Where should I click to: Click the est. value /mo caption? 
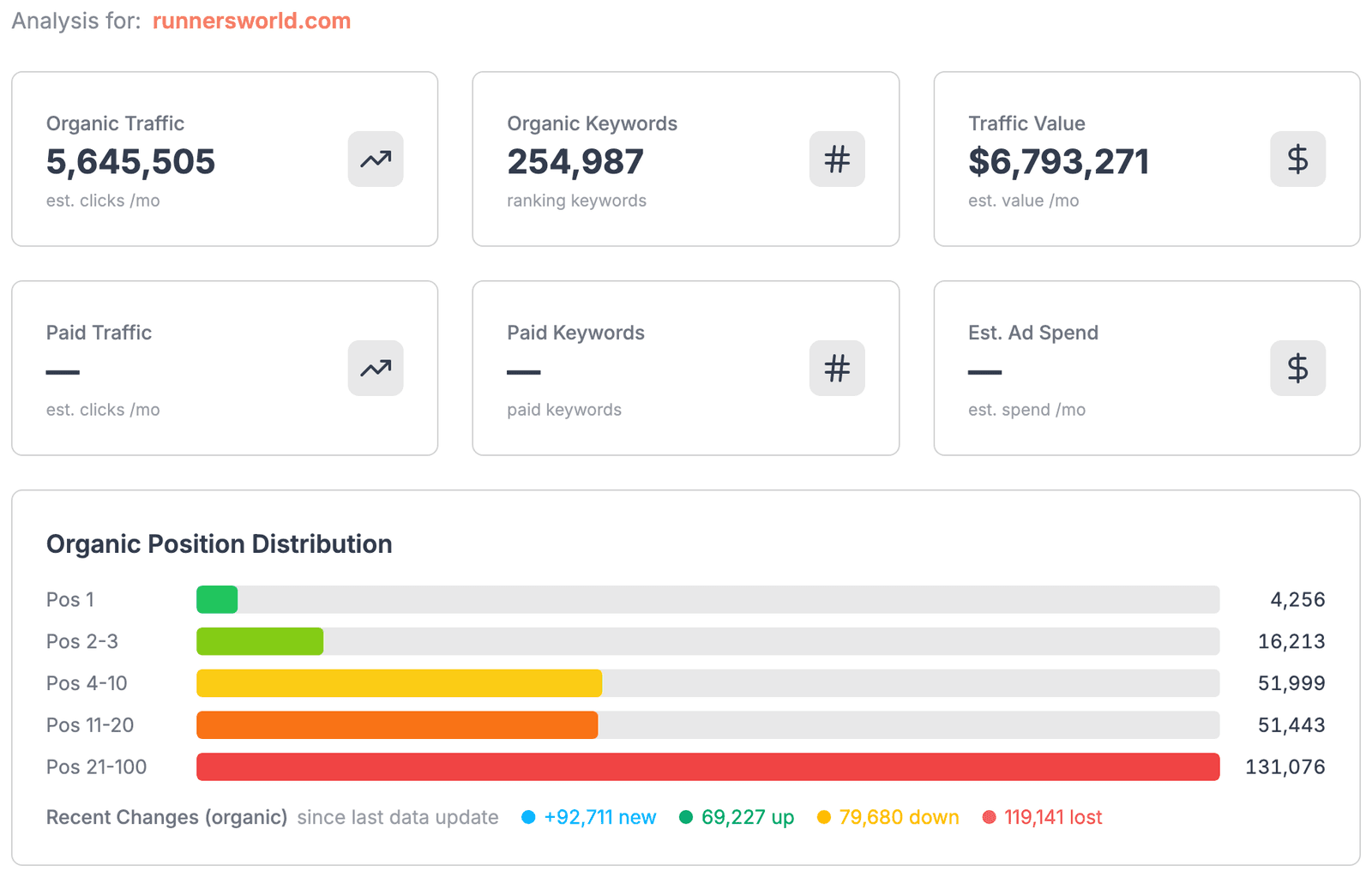pyautogui.click(x=1023, y=201)
